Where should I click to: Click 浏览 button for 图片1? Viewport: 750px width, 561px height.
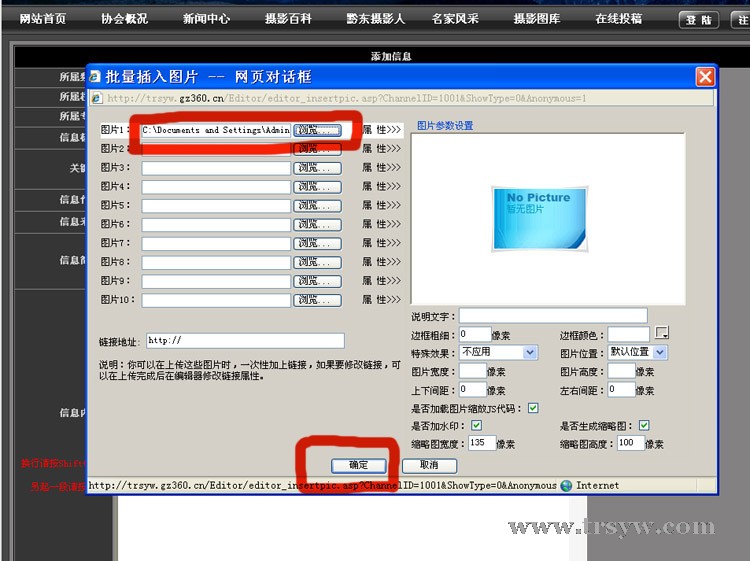coord(317,130)
